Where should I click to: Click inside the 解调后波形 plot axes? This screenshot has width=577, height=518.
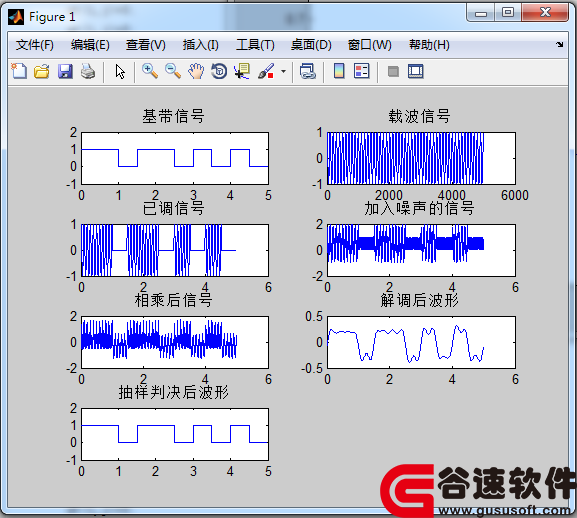(x=421, y=342)
